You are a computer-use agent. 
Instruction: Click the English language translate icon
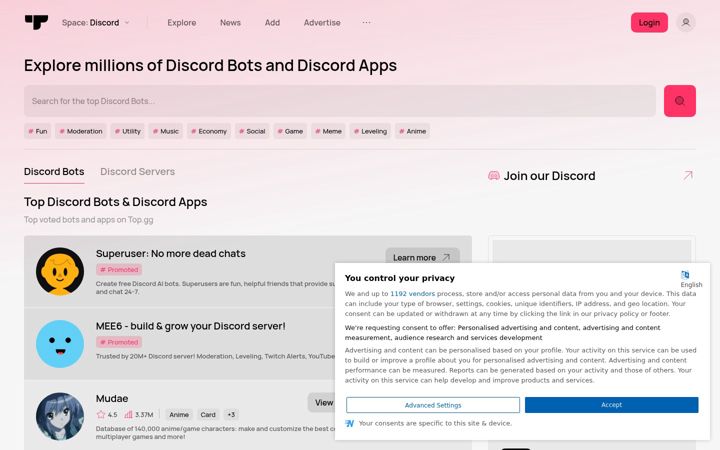tap(685, 275)
